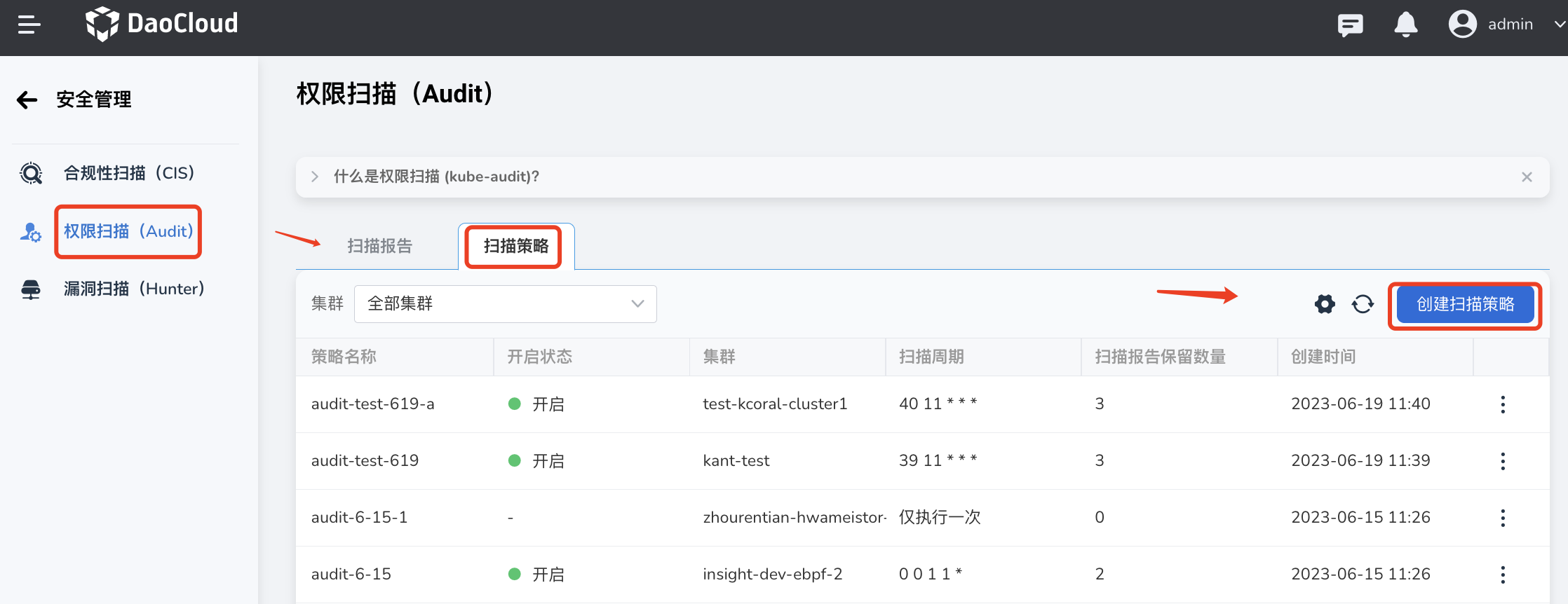Click the 扫描报告保留数量 column header

[1161, 357]
